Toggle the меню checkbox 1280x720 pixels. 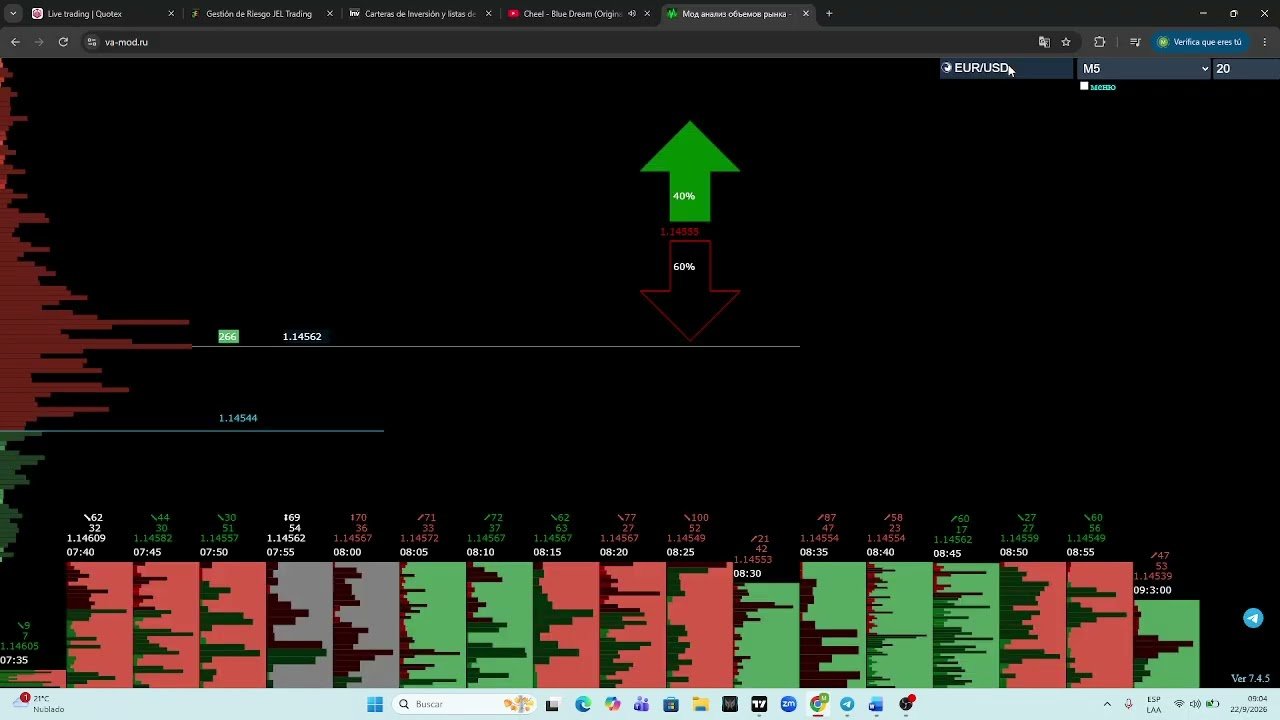pos(1084,86)
